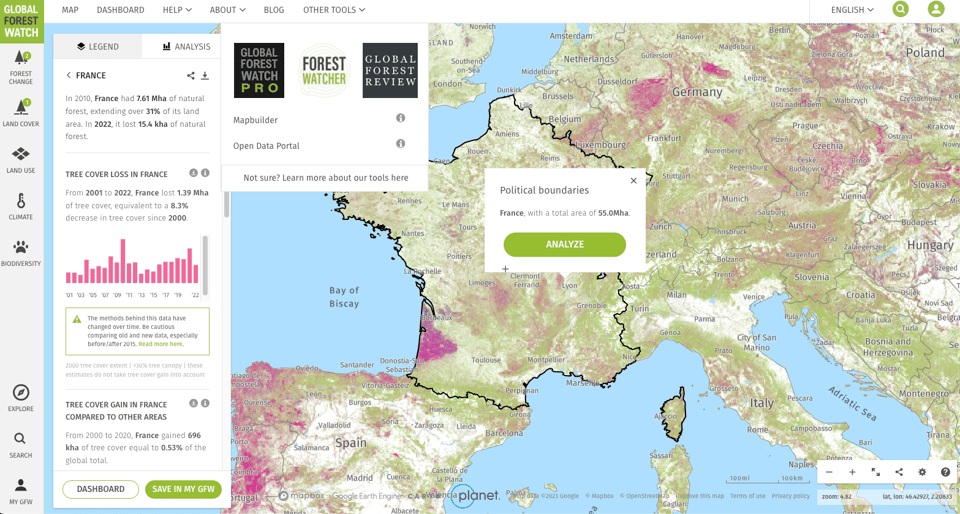The height and width of the screenshot is (514, 960).
Task: Open map settings gear icon
Action: [922, 472]
